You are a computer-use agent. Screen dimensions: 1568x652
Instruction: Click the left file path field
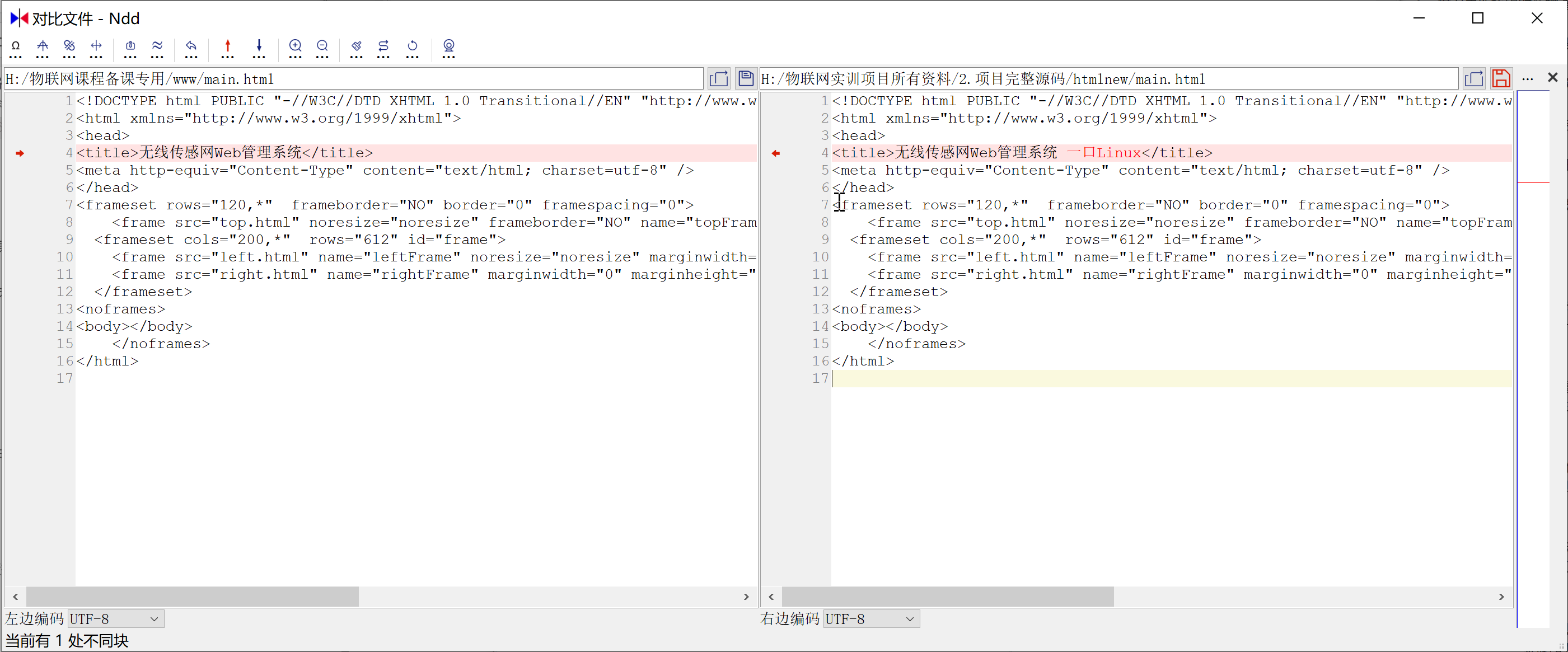pyautogui.click(x=353, y=79)
